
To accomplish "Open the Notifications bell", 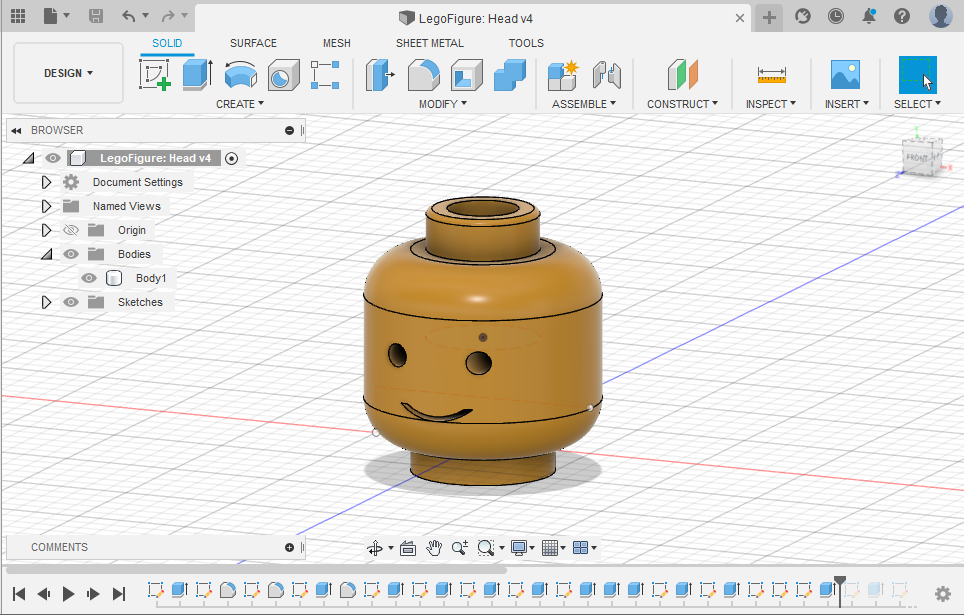I will point(869,16).
